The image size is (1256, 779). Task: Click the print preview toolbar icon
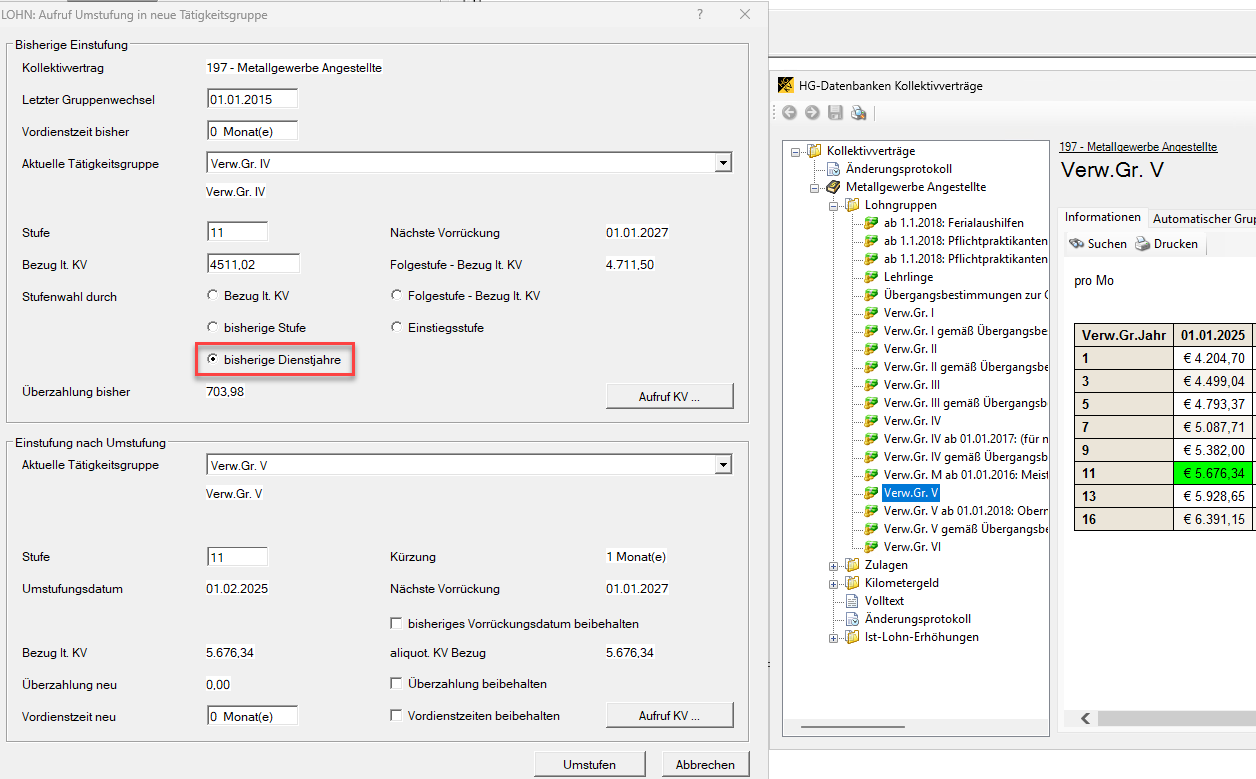coord(858,113)
